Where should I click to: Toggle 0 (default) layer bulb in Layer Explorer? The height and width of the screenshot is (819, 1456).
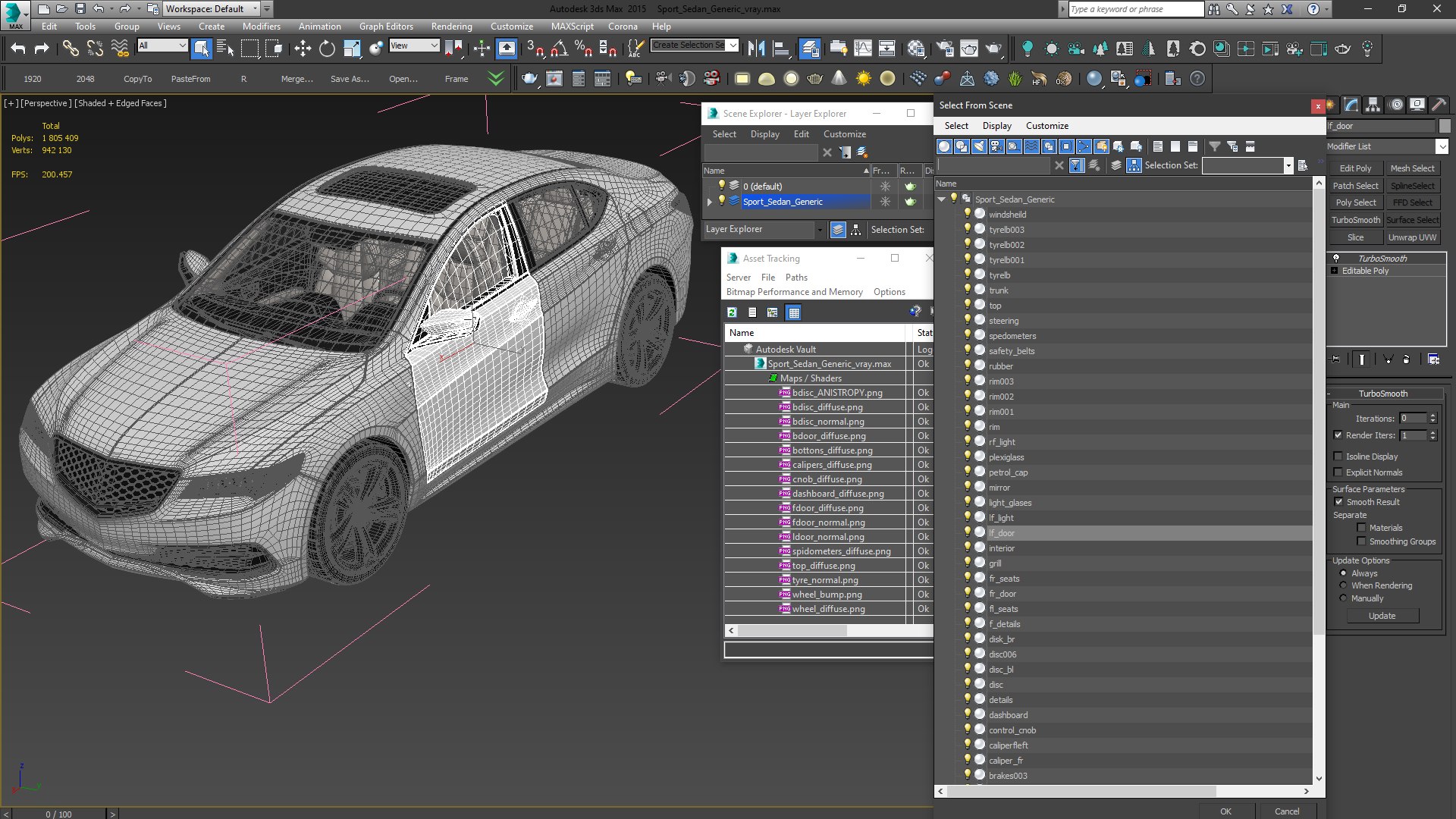click(x=722, y=185)
